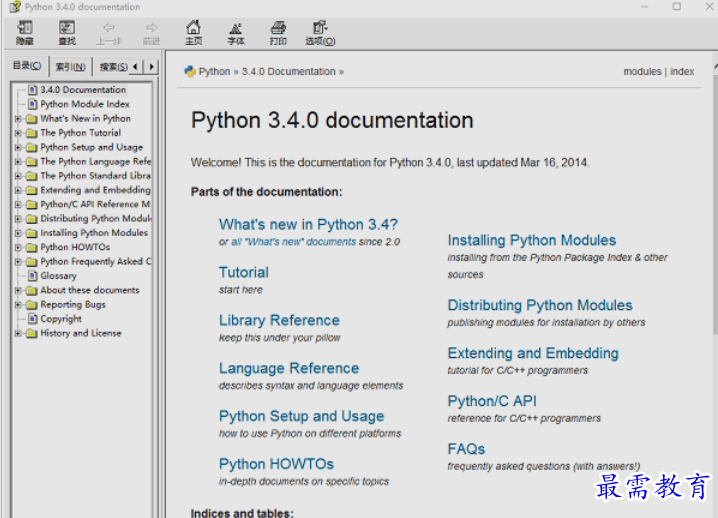This screenshot has height=518, width=718.
Task: Select History and License tree text
Action: pyautogui.click(x=81, y=333)
